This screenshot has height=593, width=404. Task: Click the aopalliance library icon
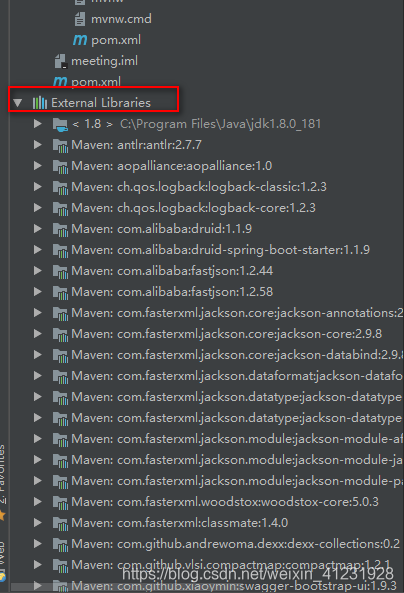61,166
